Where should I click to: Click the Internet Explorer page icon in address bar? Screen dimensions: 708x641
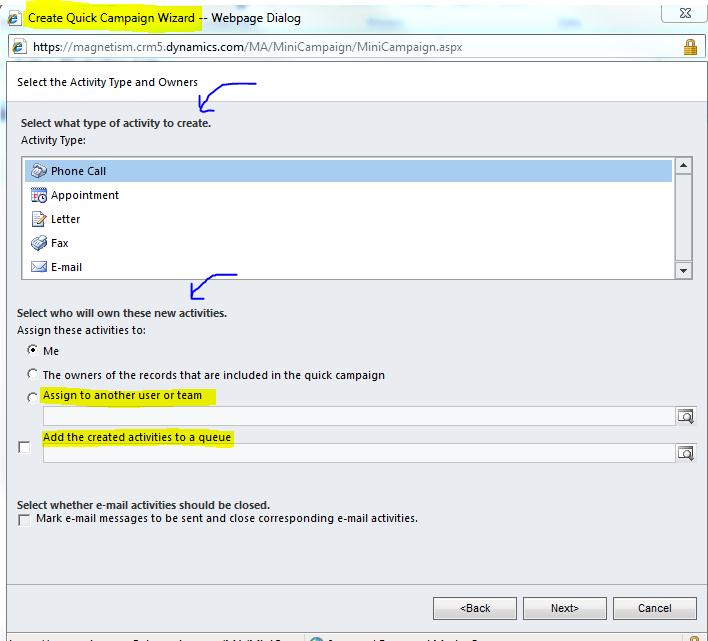(19, 47)
